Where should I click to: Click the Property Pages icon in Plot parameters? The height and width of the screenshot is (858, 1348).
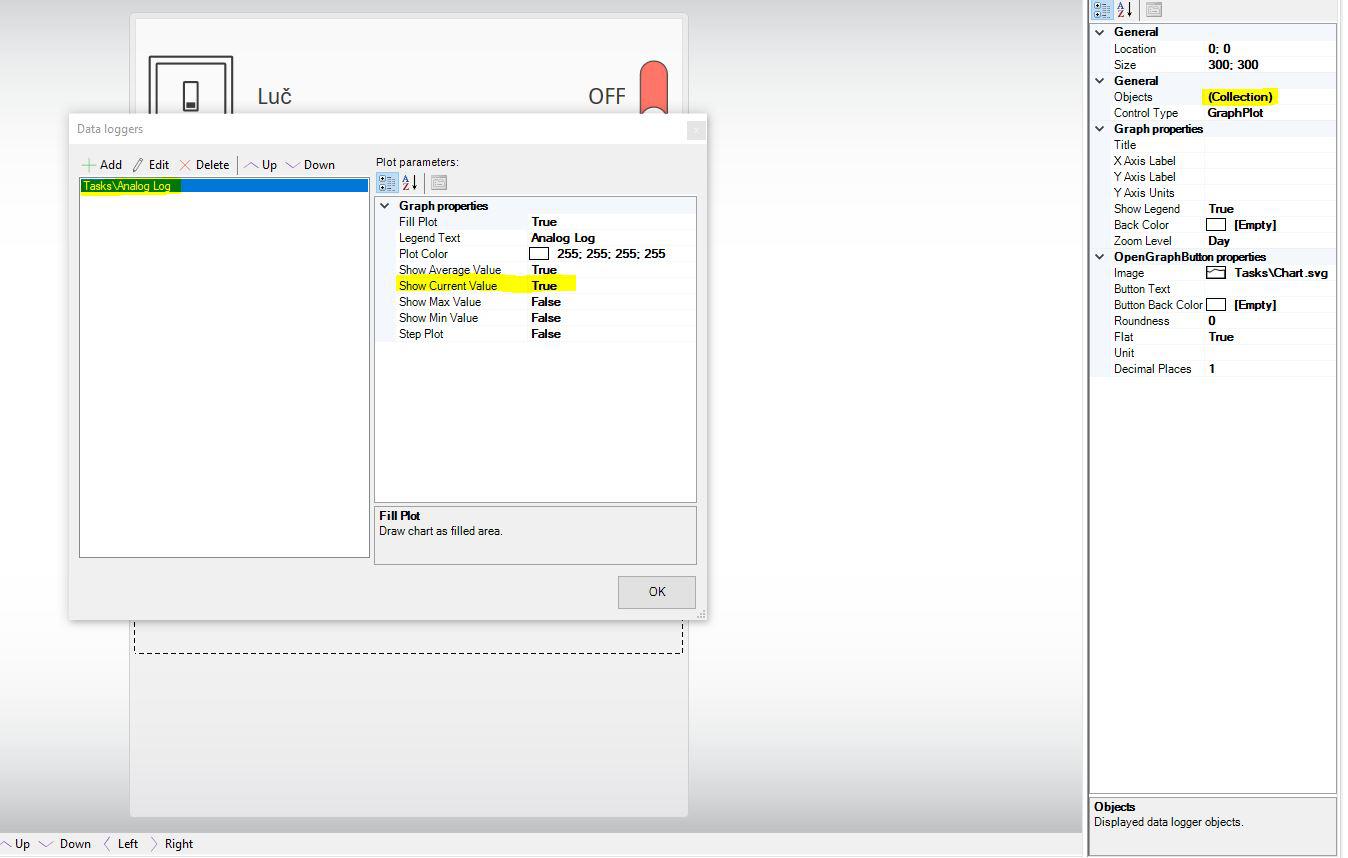[x=439, y=182]
